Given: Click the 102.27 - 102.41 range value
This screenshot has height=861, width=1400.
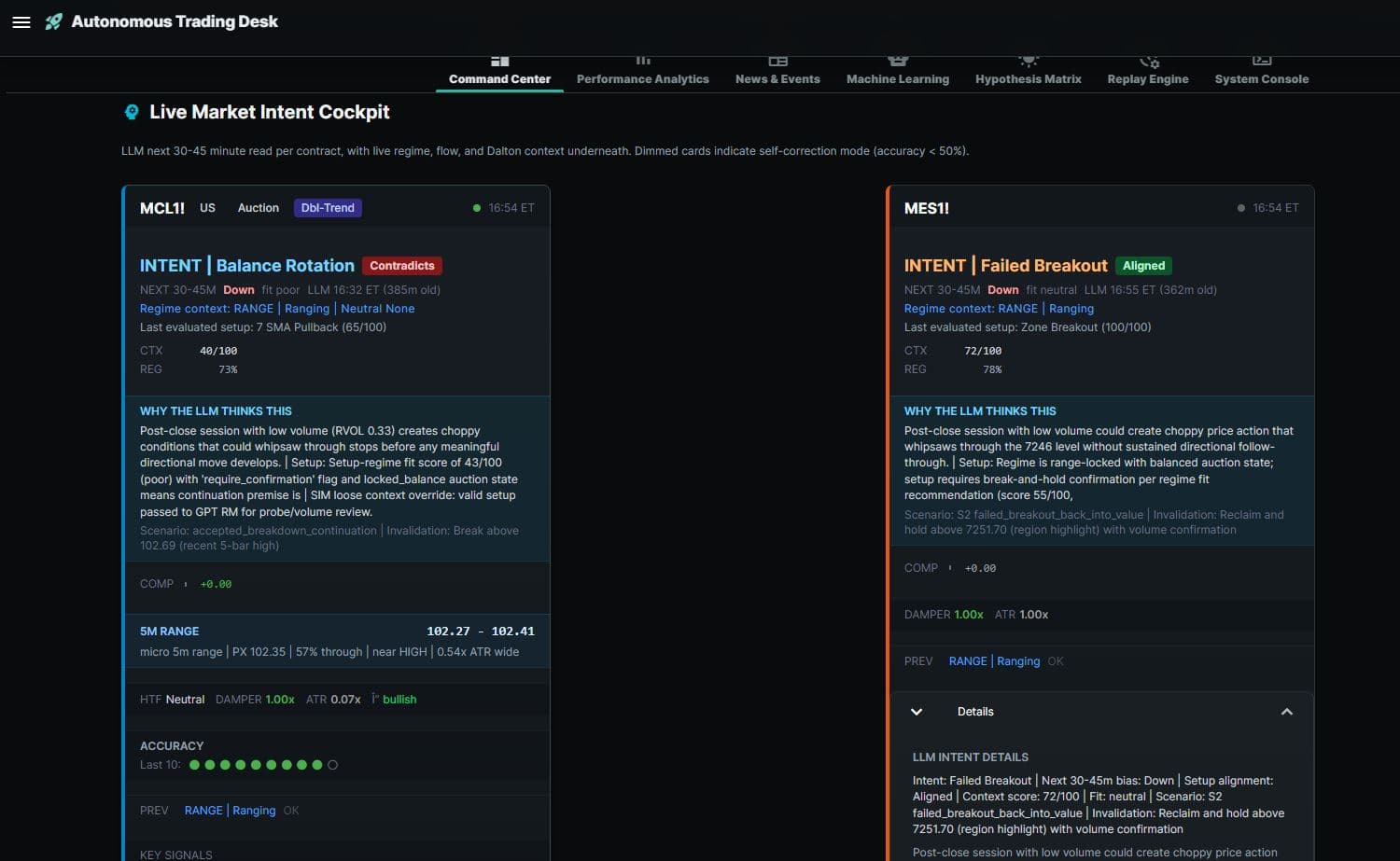Looking at the screenshot, I should click(x=481, y=632).
